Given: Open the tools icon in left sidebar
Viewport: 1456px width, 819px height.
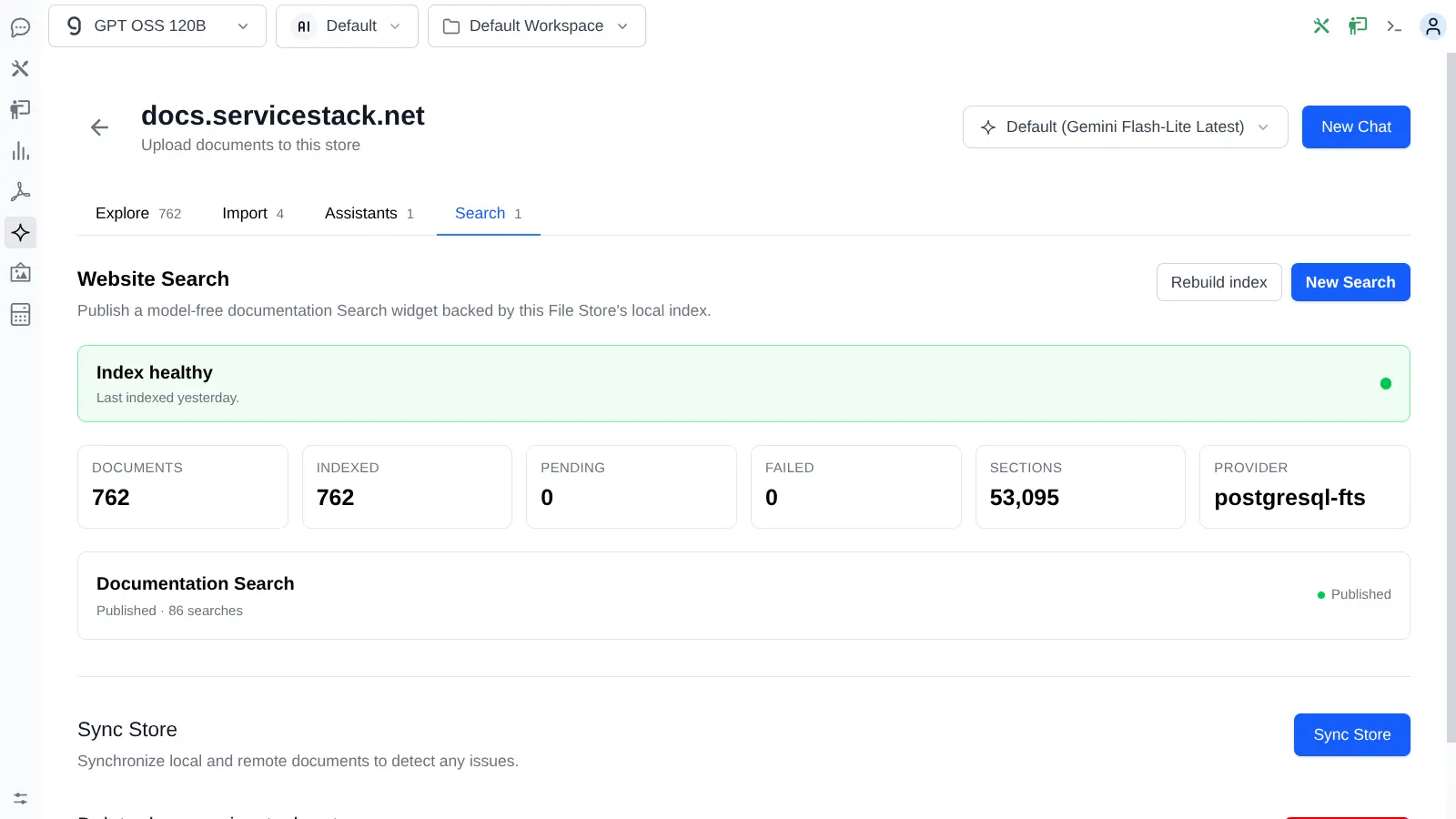Looking at the screenshot, I should pos(20,68).
